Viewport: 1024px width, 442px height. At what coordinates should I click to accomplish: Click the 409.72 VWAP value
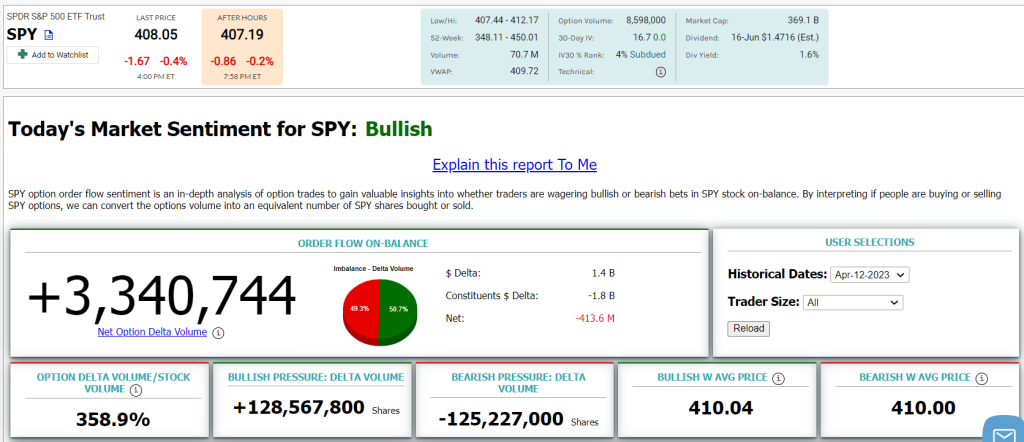click(524, 71)
